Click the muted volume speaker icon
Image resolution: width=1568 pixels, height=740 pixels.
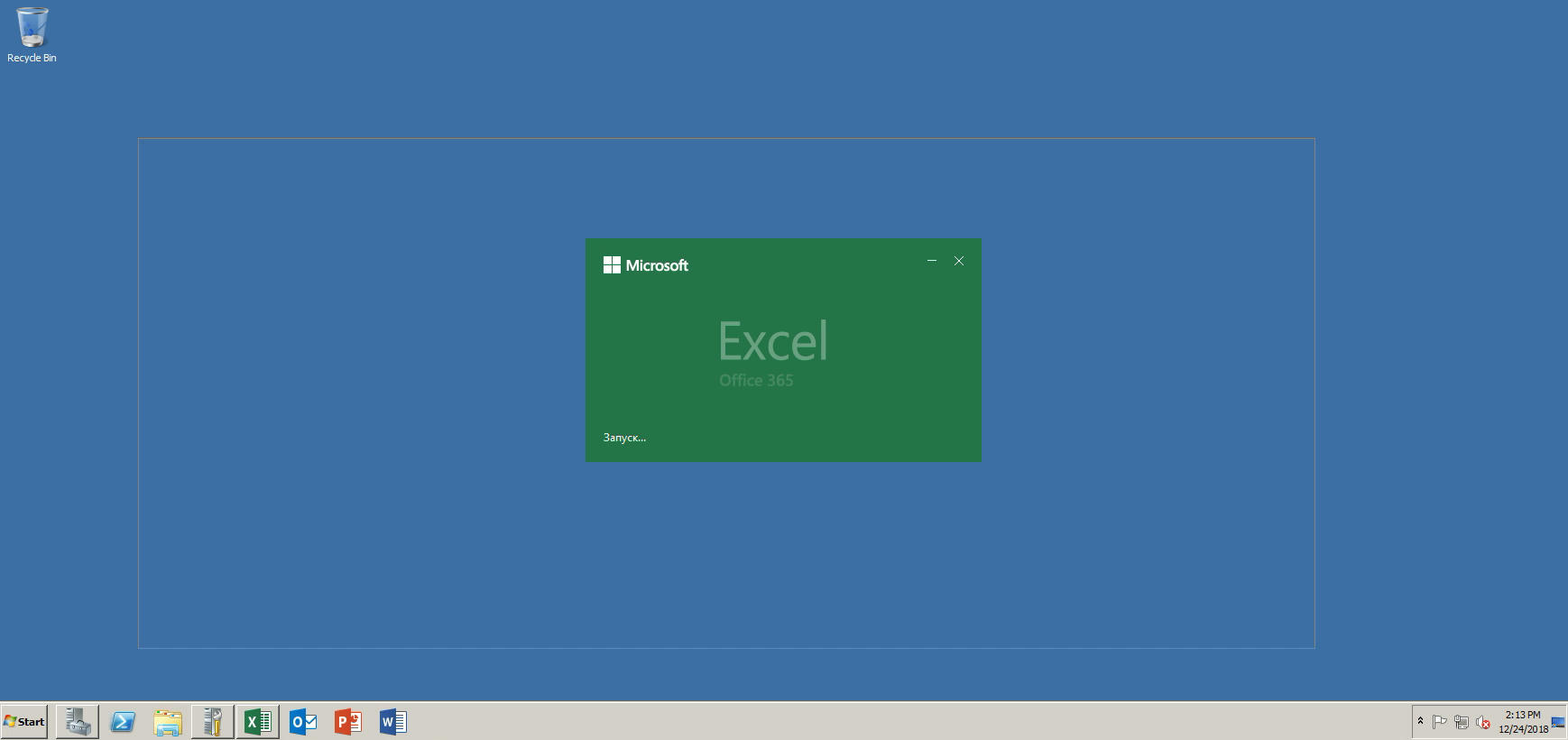pos(1482,722)
